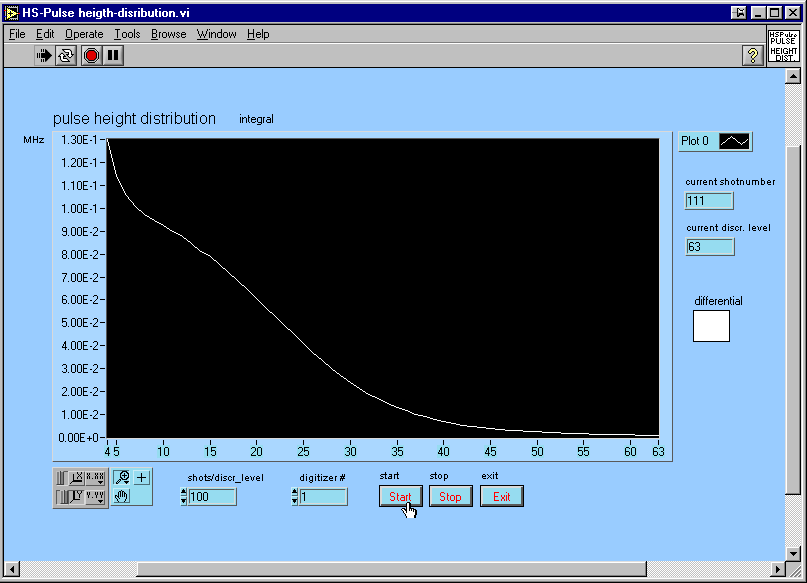807x583 pixels.
Task: Open the File menu
Action: (x=17, y=34)
